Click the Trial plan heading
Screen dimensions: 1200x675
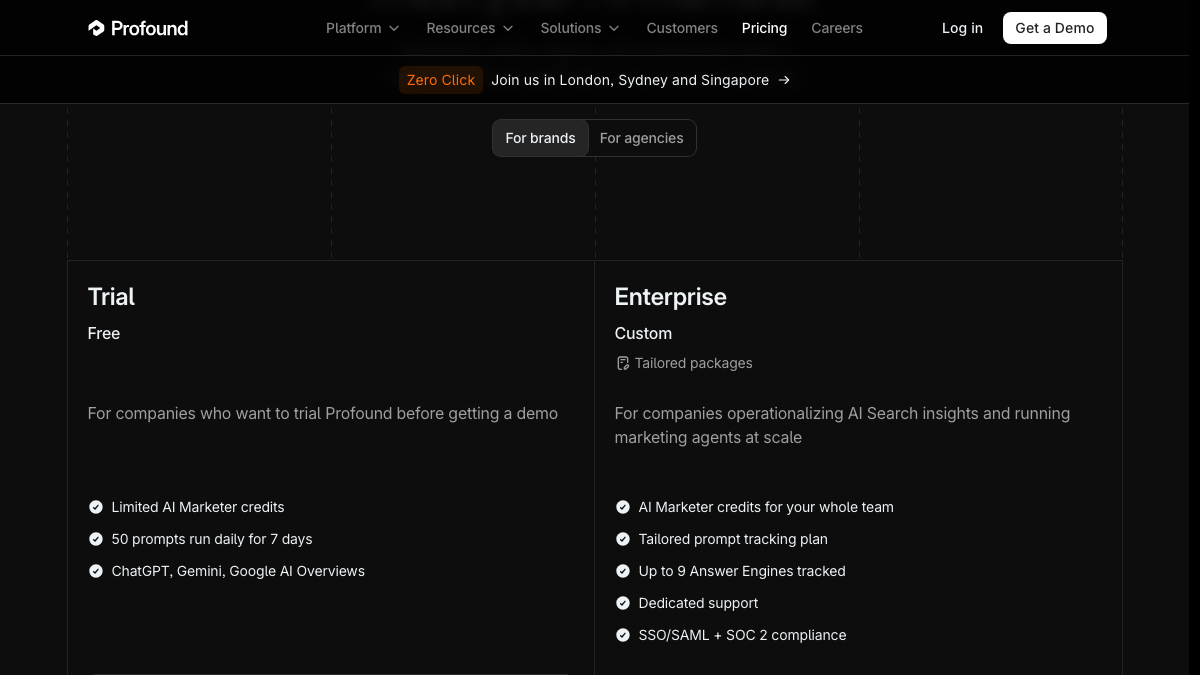[111, 297]
